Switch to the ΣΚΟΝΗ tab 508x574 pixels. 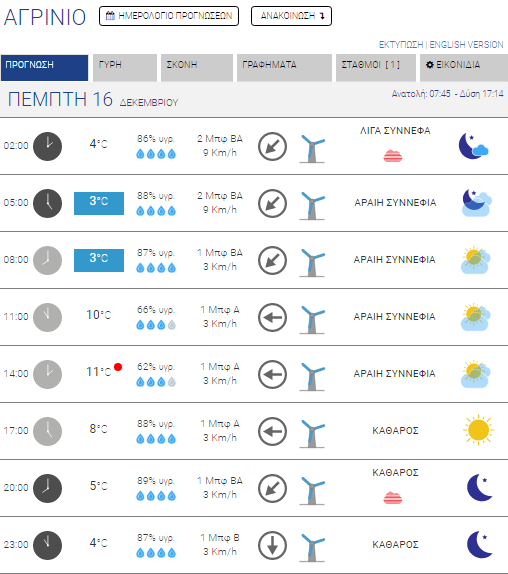[x=197, y=68]
